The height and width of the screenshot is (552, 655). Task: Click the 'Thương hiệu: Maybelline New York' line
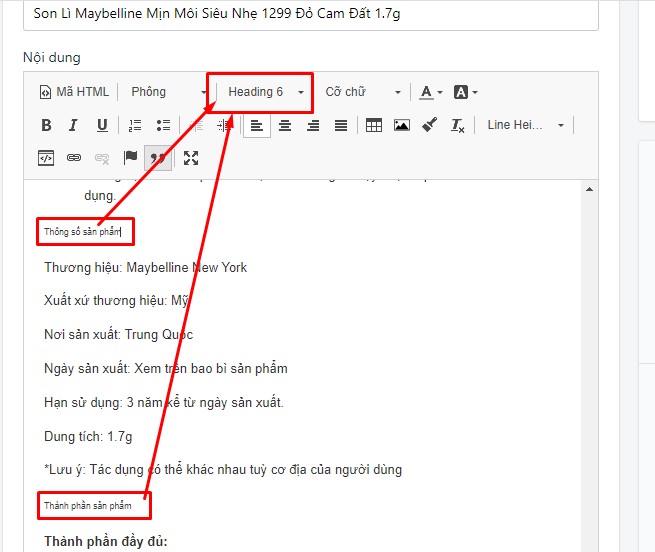145,267
